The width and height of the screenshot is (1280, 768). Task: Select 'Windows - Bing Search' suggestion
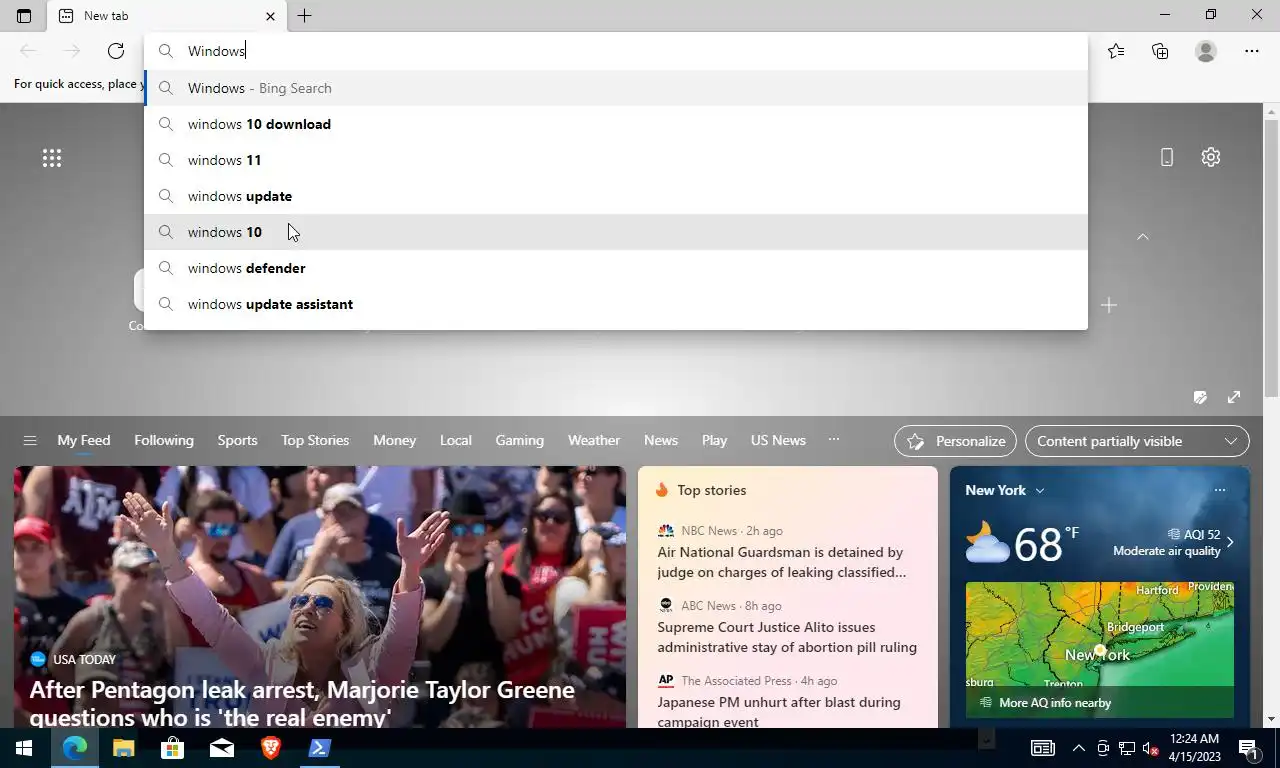[616, 88]
